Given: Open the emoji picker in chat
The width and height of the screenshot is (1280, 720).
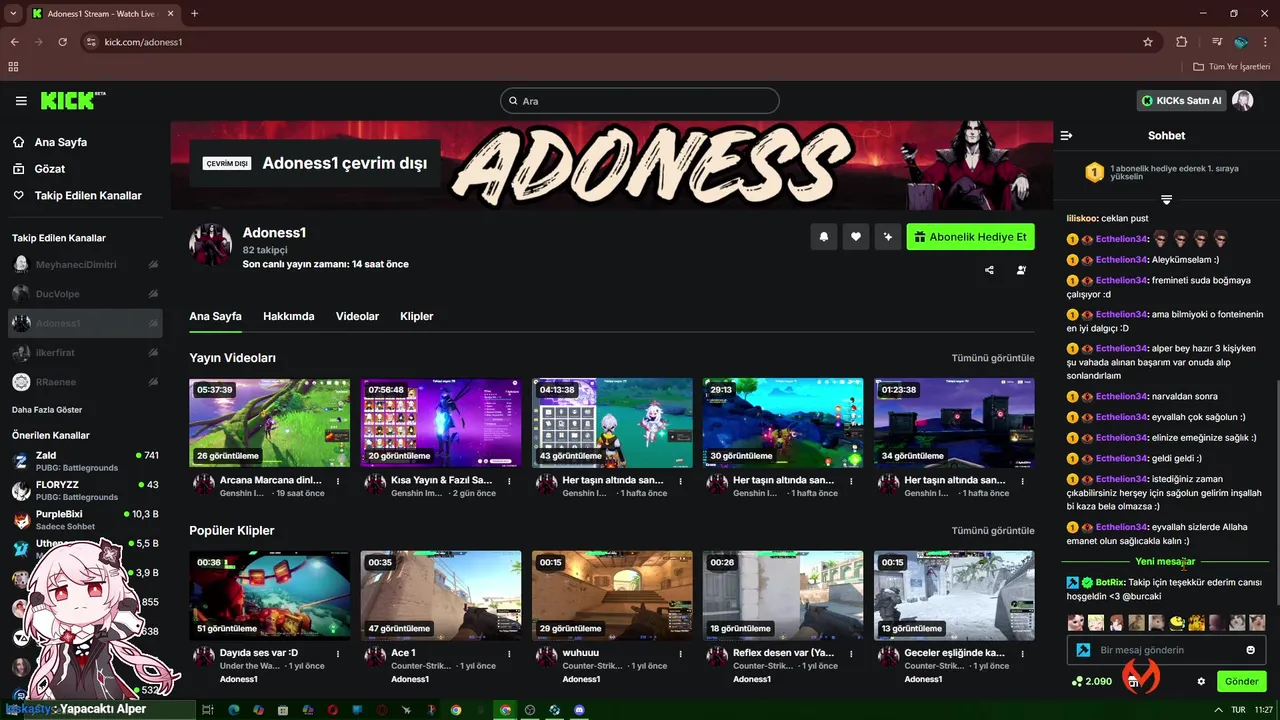Looking at the screenshot, I should (1250, 650).
